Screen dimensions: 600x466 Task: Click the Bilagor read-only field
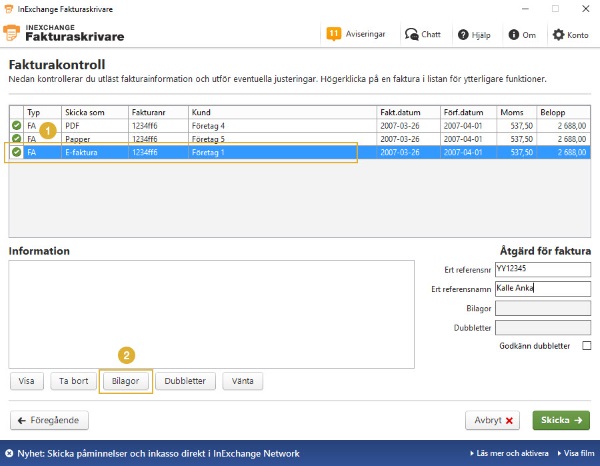pyautogui.click(x=543, y=308)
